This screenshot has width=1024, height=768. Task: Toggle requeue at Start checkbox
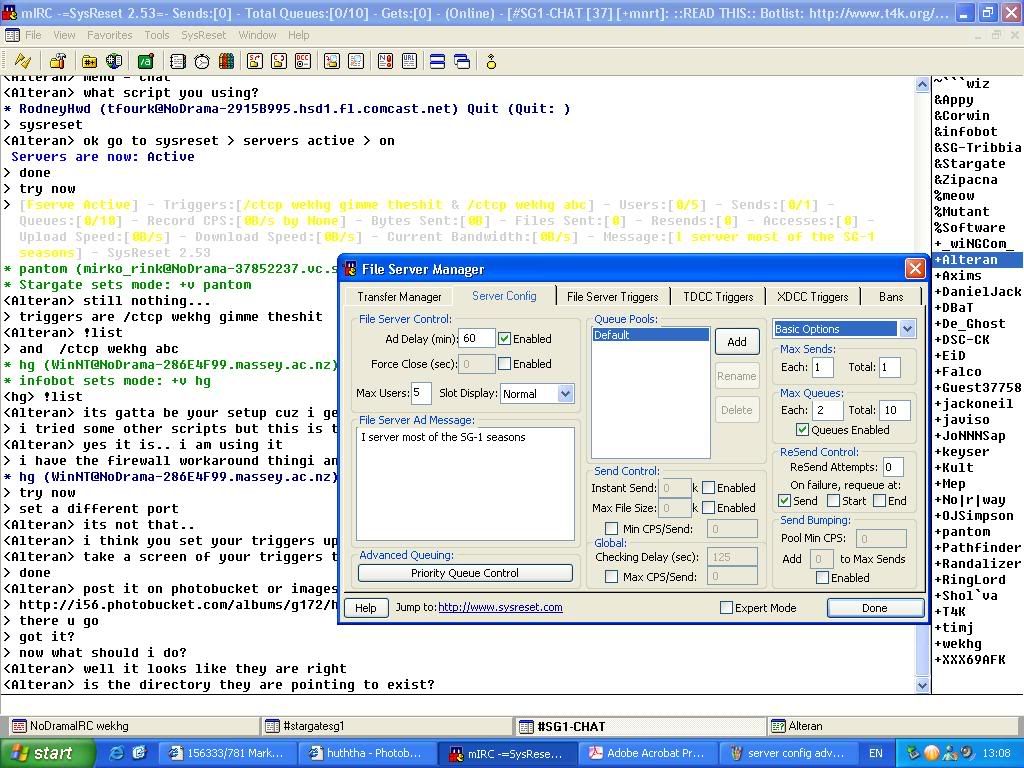tap(833, 501)
